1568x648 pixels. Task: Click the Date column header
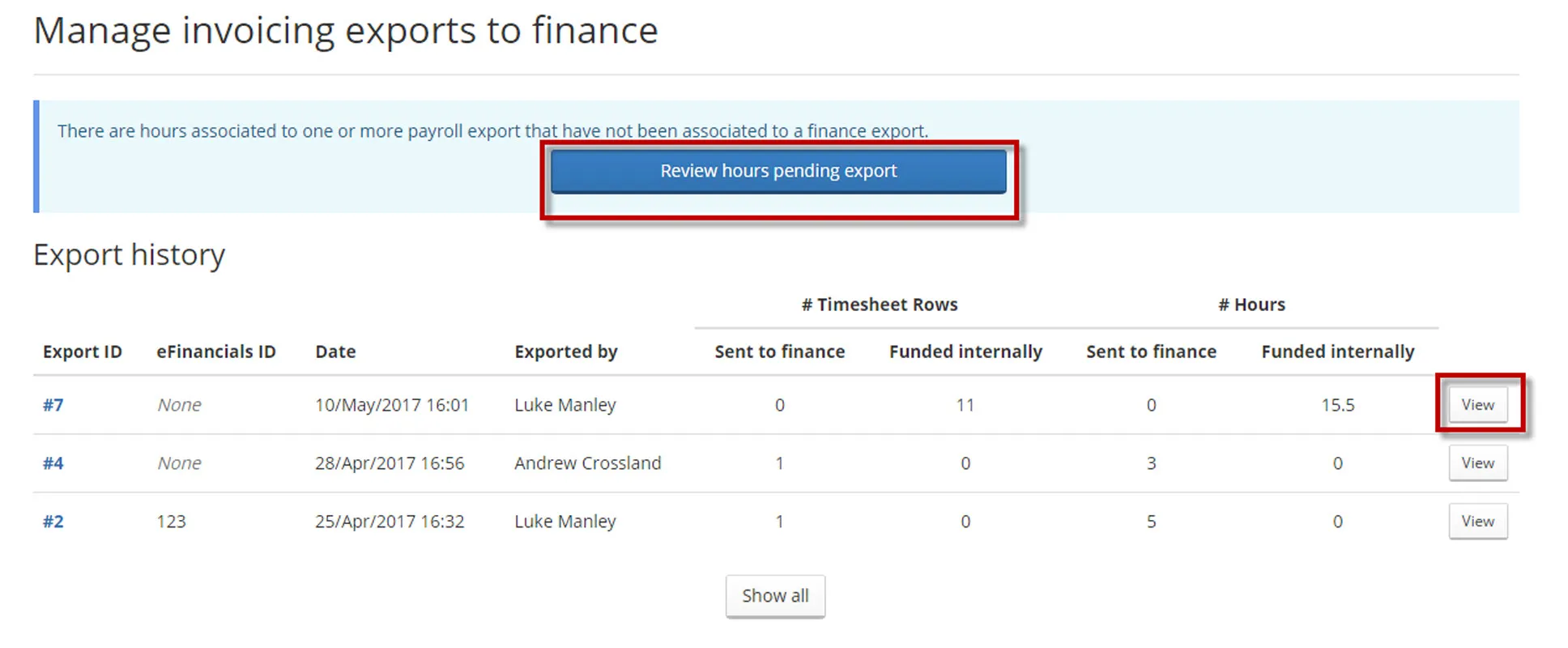click(334, 352)
